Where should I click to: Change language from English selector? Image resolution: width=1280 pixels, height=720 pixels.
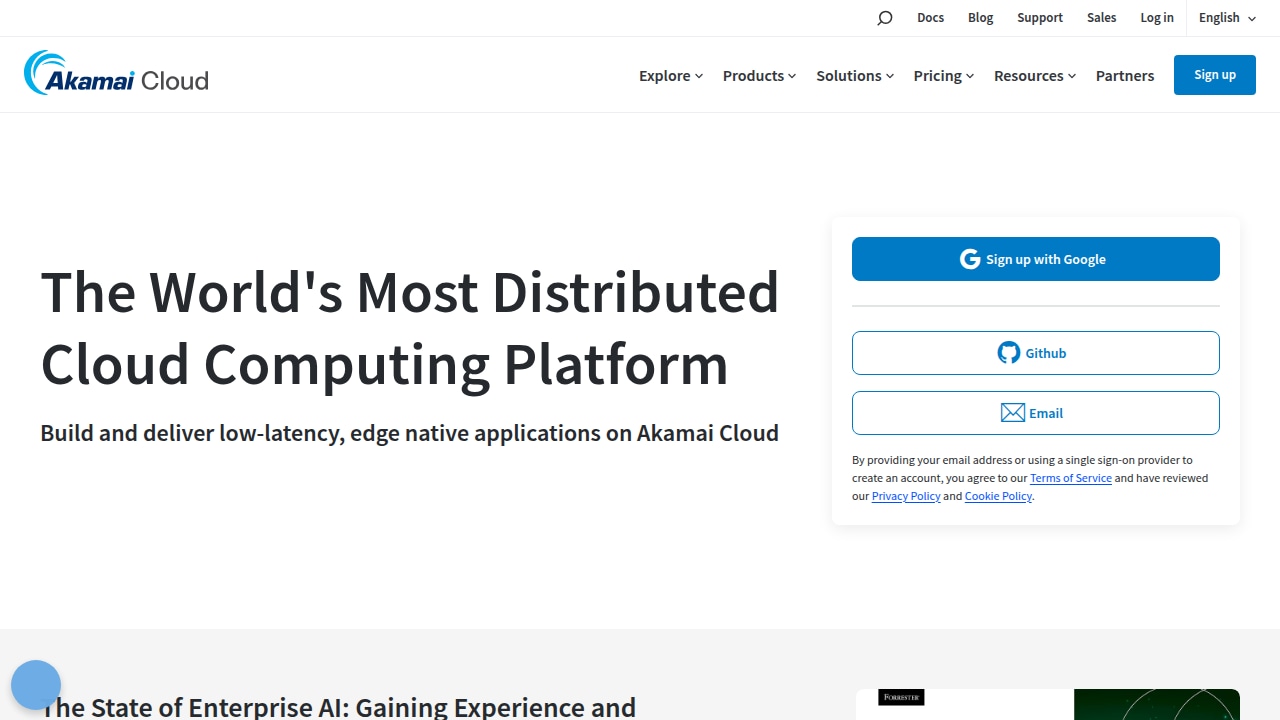[x=1227, y=18]
